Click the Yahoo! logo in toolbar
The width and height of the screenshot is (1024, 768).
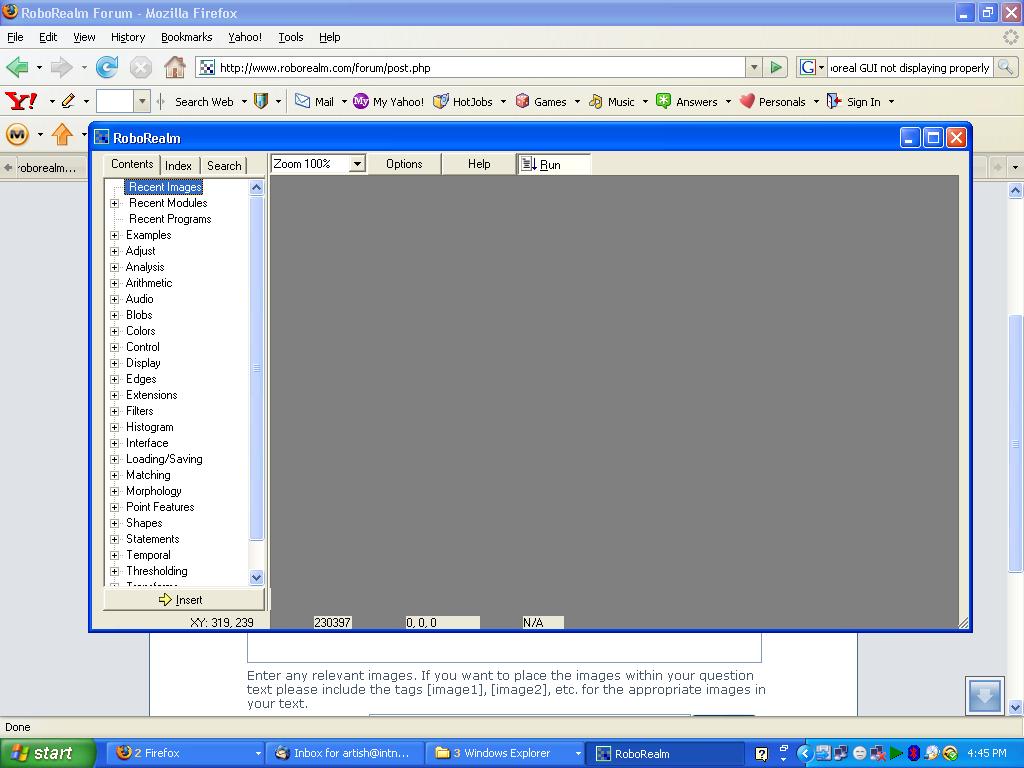(21, 101)
